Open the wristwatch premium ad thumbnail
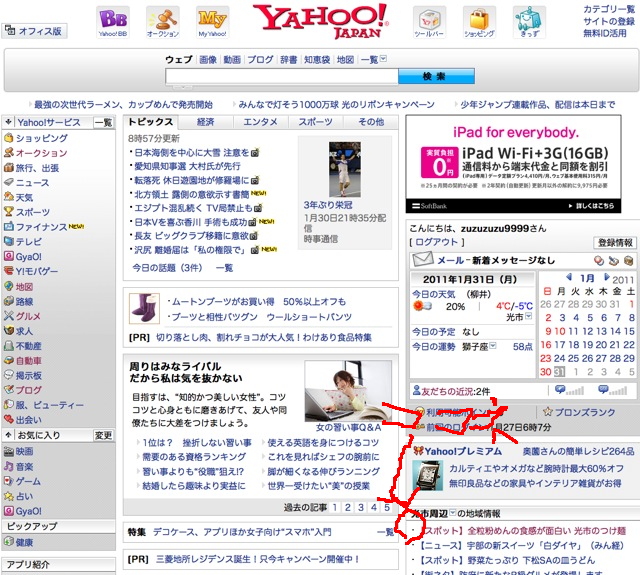Viewport: 640px width, 575px height. pyautogui.click(x=427, y=475)
